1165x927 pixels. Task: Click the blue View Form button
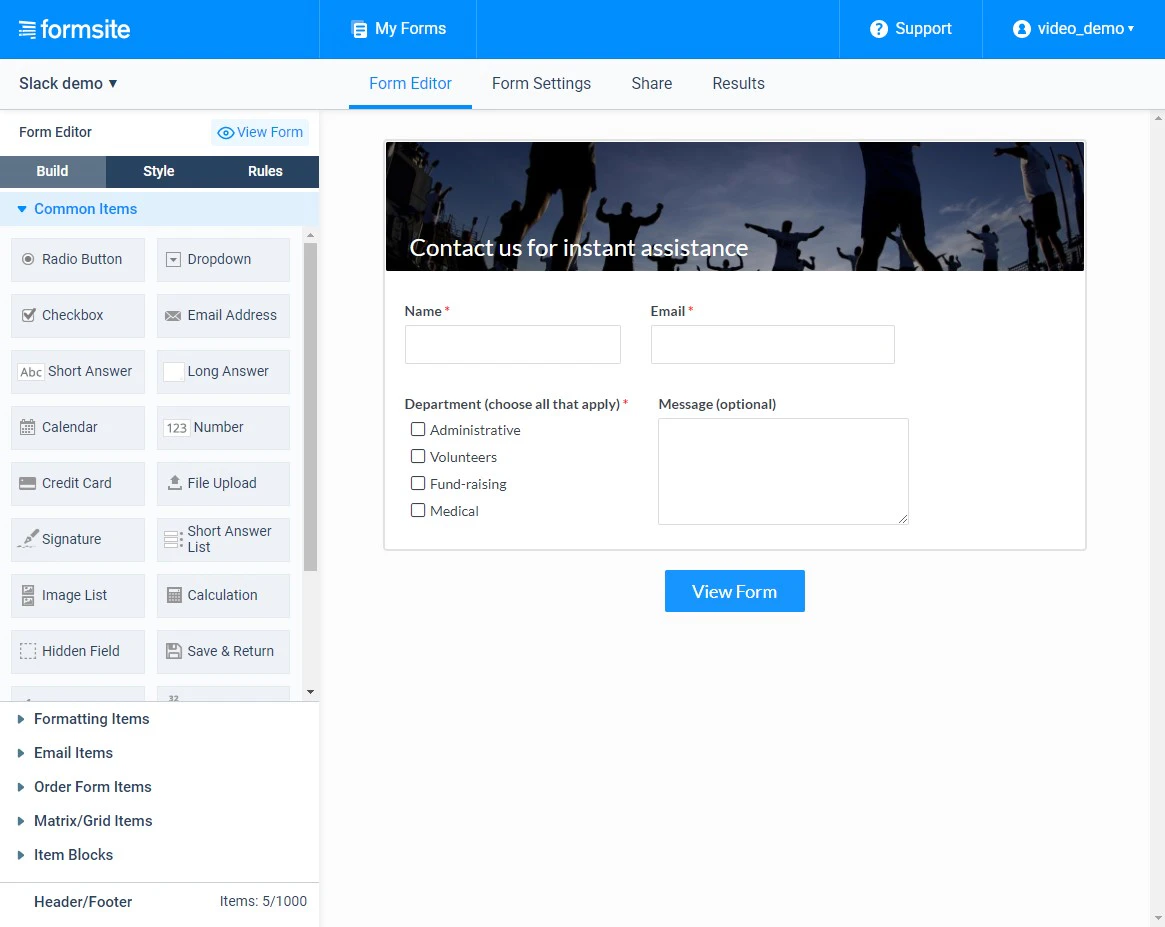(734, 590)
